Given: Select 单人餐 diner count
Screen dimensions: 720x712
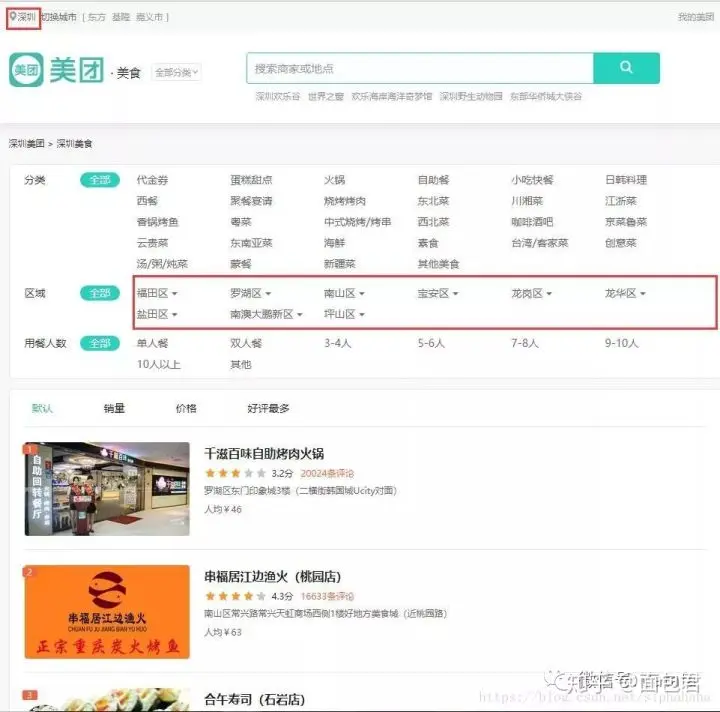Looking at the screenshot, I should pyautogui.click(x=152, y=343).
